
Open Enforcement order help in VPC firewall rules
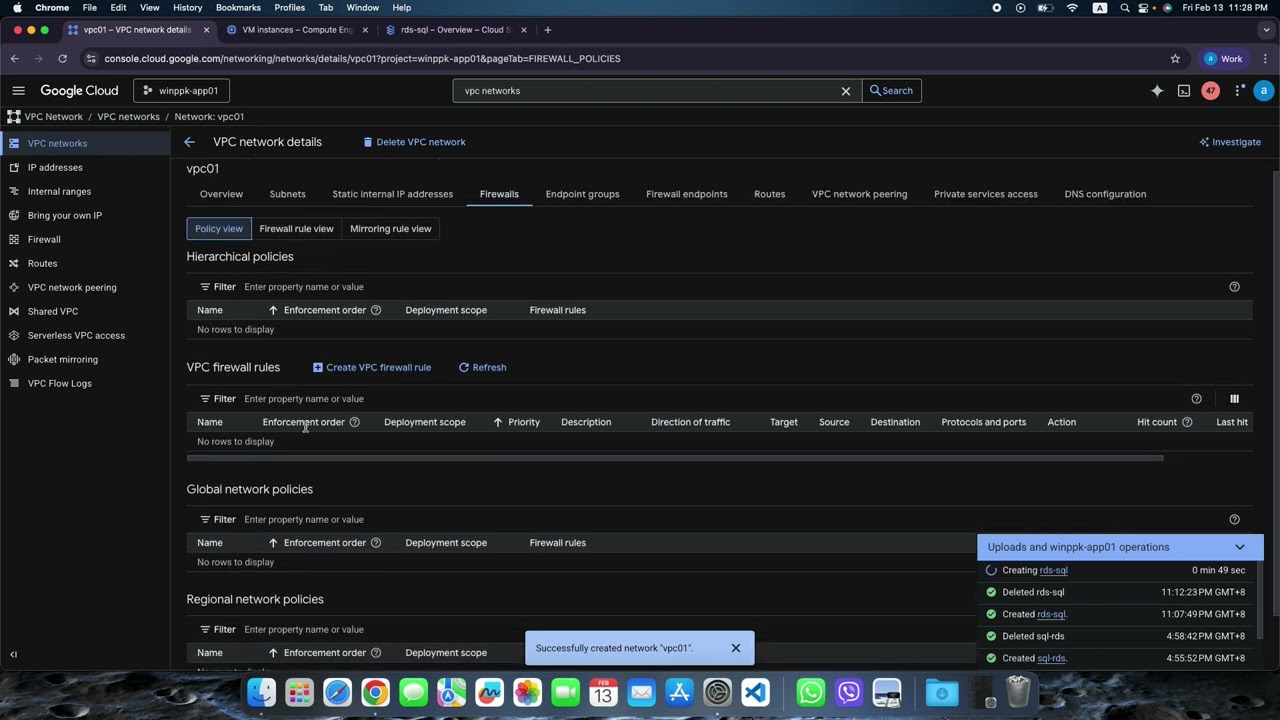click(x=354, y=422)
